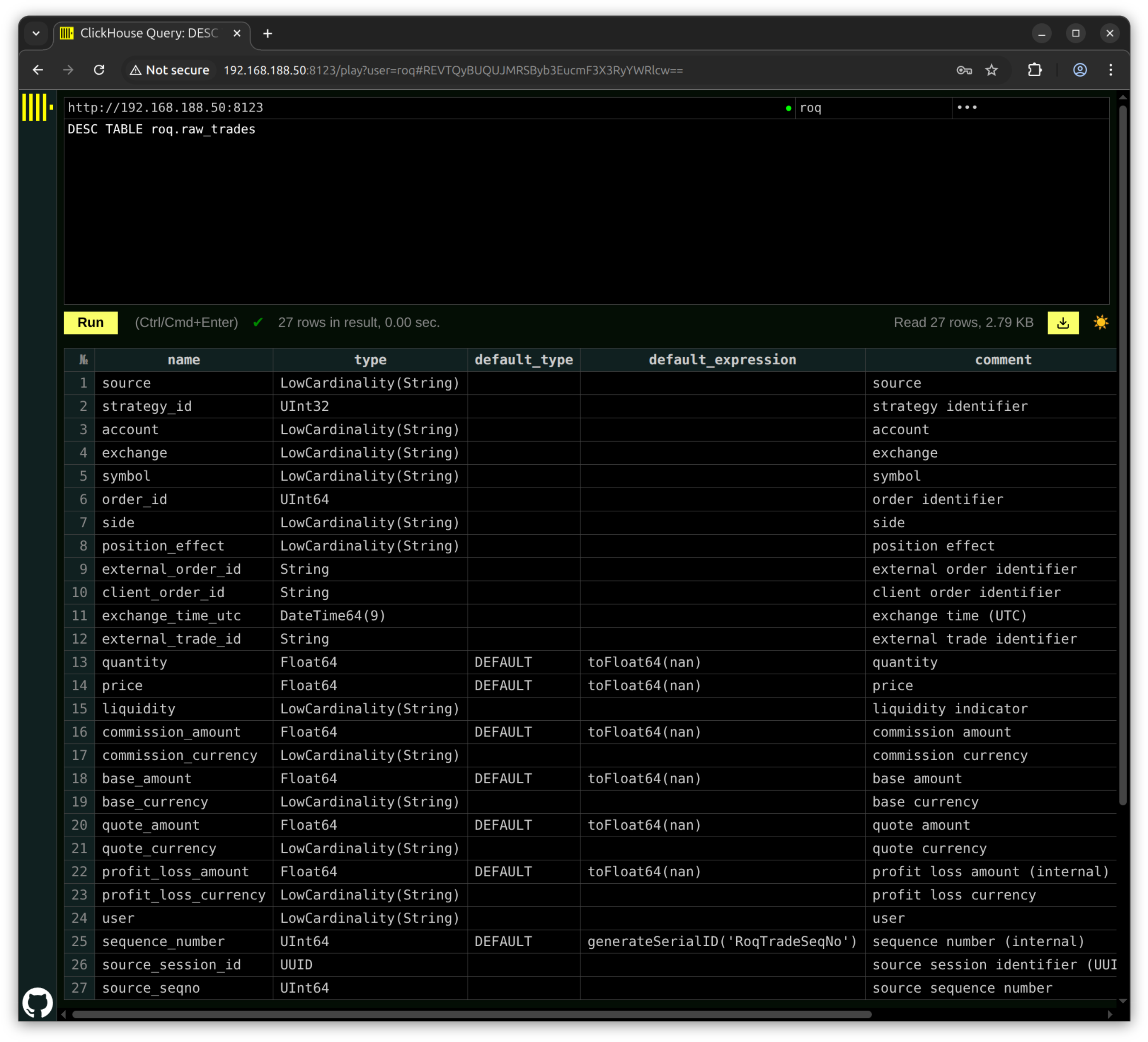
Task: Select the quote_amount name cell
Action: 184,825
